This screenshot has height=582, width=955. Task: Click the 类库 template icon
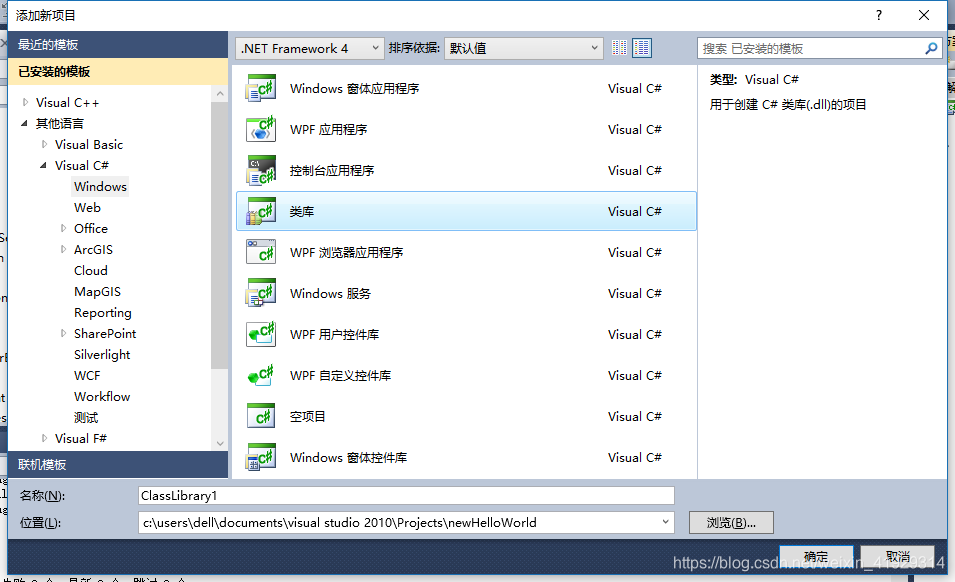coord(261,211)
